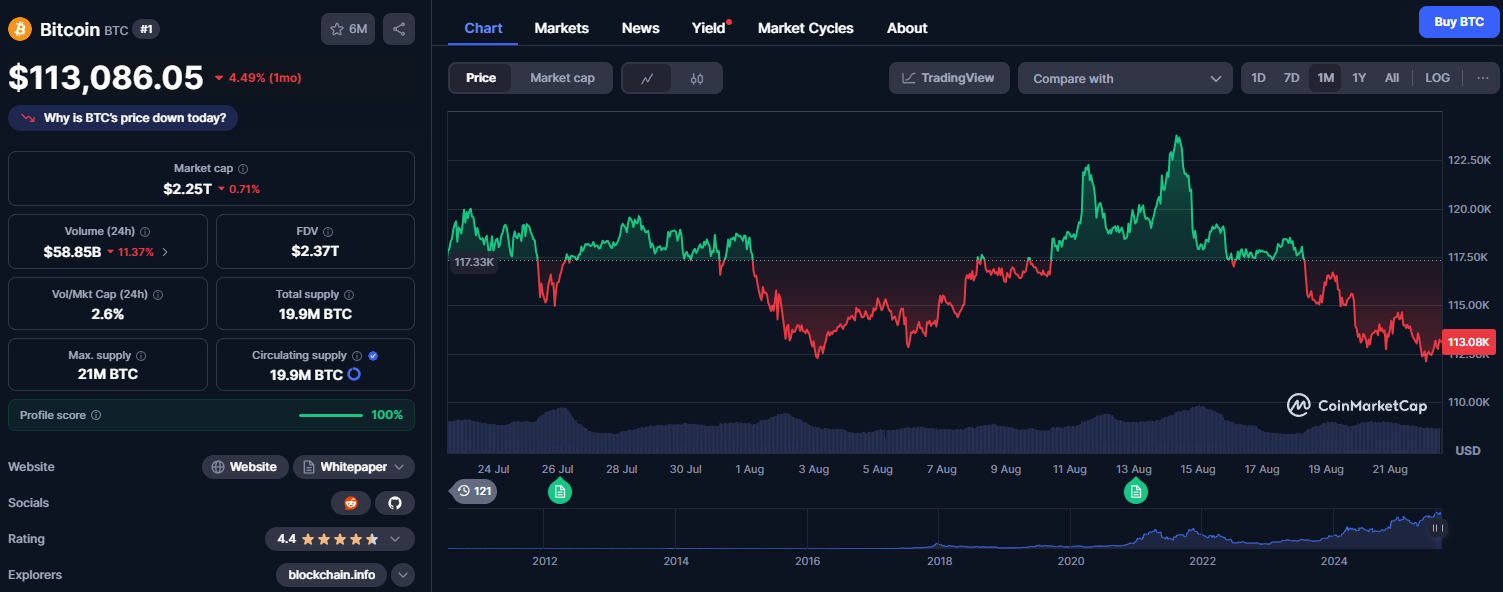
Task: Open the News tab
Action: (640, 28)
